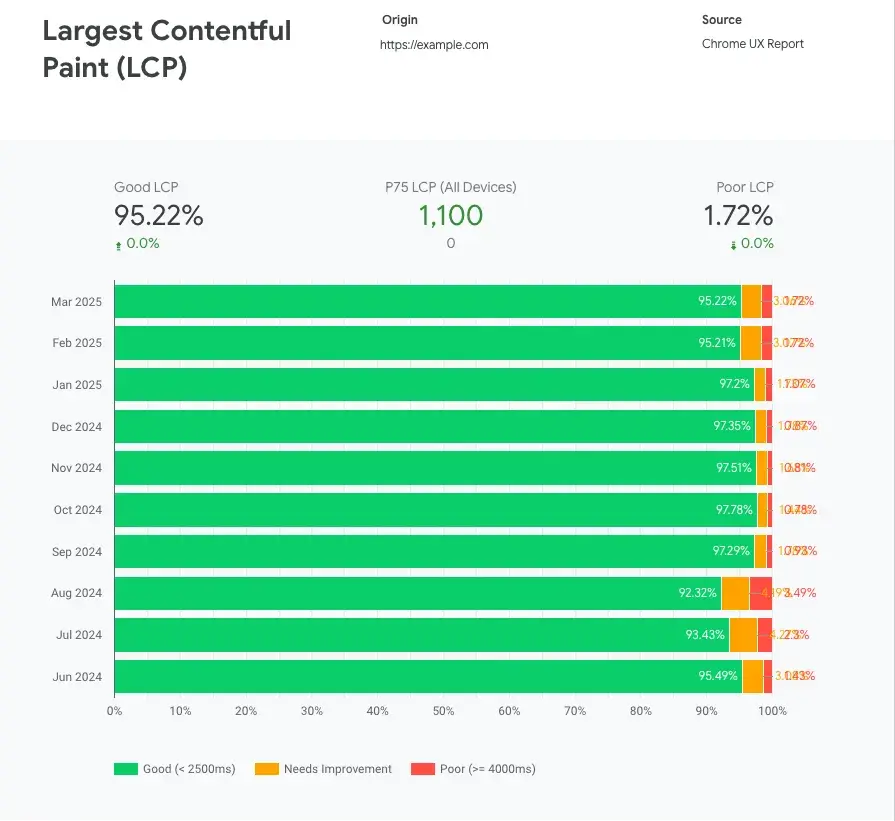Click the "Poor (>= 4000ms)" legend label
The height and width of the screenshot is (821, 895).
click(x=487, y=769)
